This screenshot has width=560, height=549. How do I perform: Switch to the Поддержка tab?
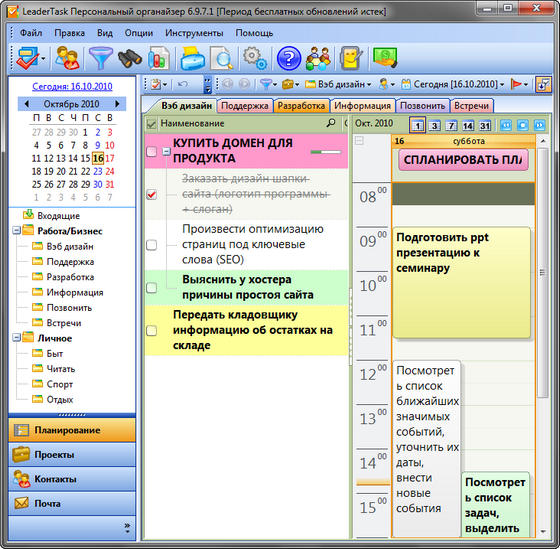[x=245, y=106]
